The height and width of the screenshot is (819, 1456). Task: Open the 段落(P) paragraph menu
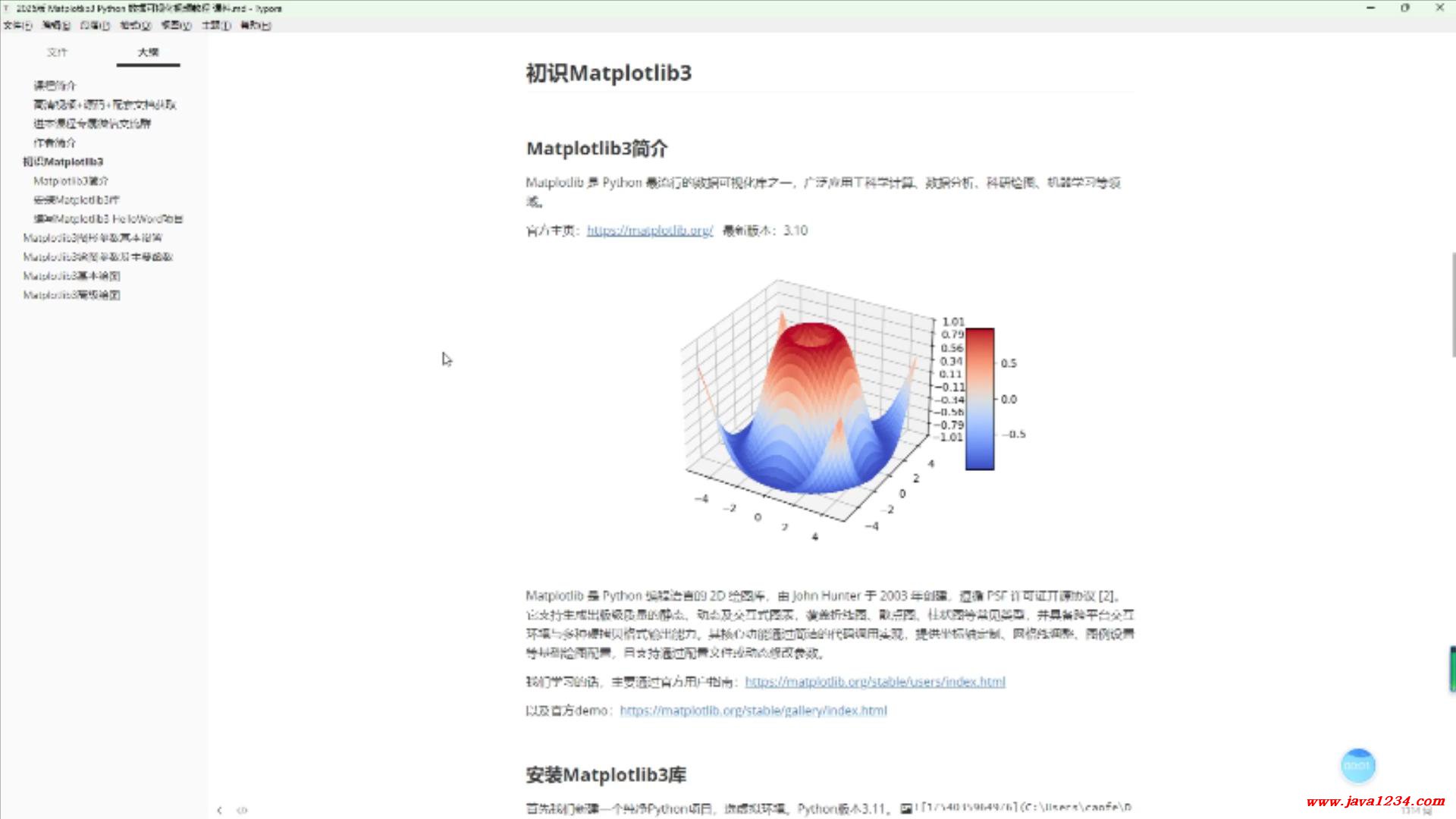[95, 25]
